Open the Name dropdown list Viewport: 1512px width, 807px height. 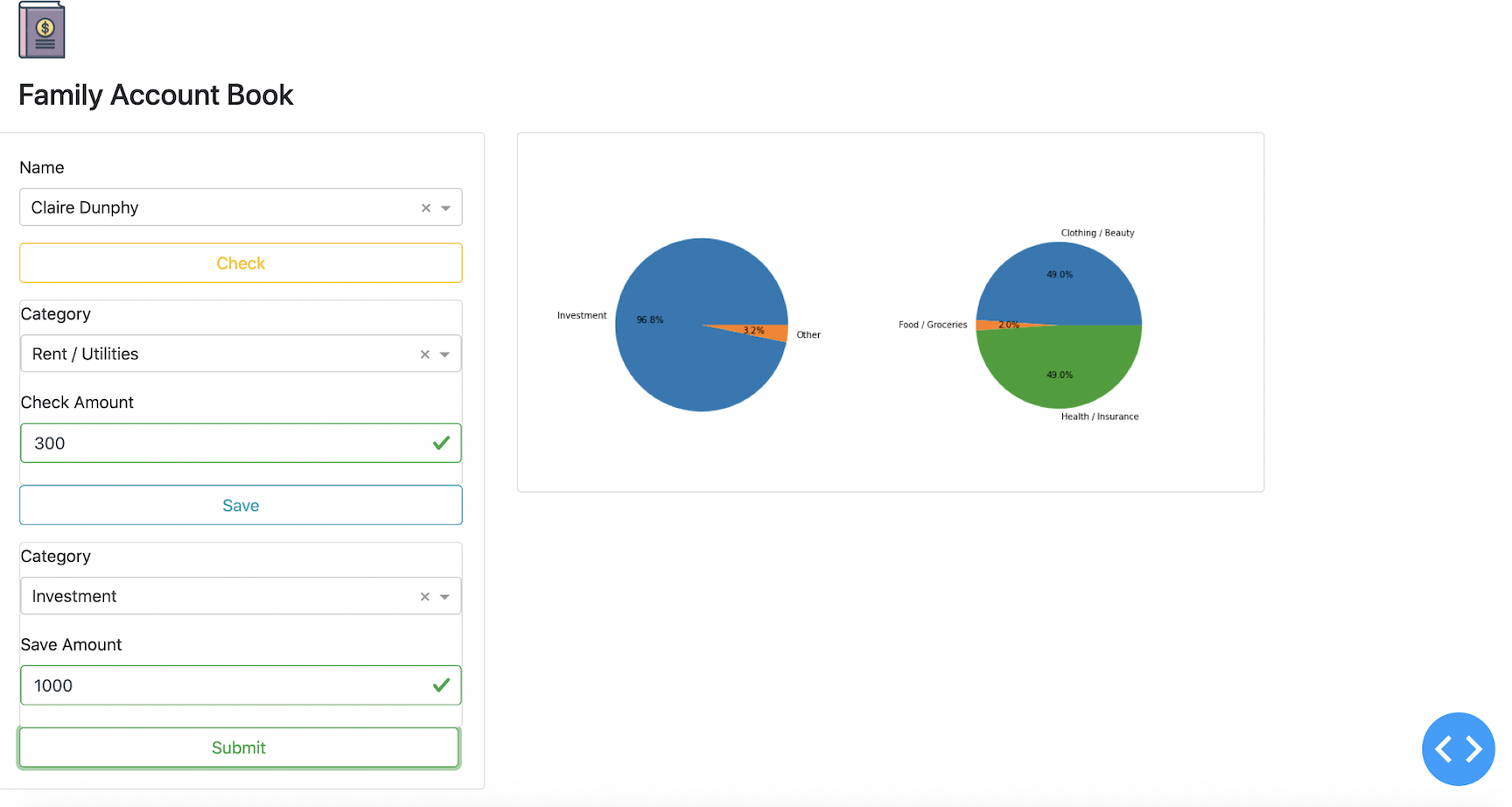coord(446,207)
